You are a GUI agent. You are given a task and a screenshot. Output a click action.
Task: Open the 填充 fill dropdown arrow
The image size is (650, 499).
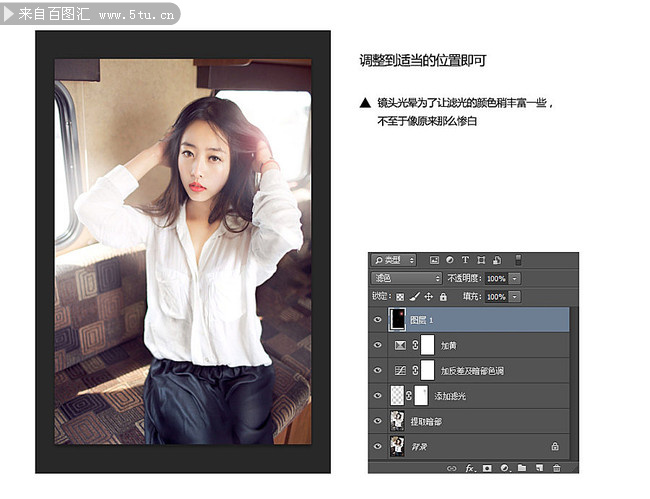tap(515, 297)
